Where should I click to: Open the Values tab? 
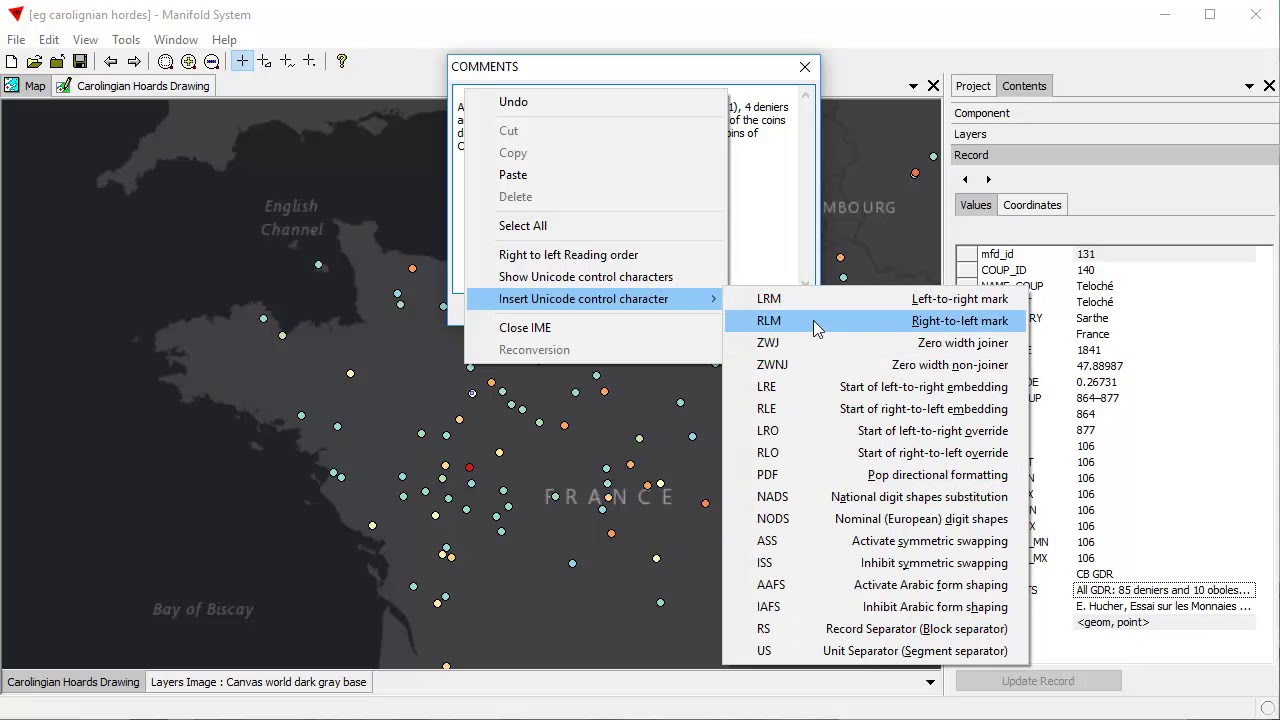(x=976, y=205)
